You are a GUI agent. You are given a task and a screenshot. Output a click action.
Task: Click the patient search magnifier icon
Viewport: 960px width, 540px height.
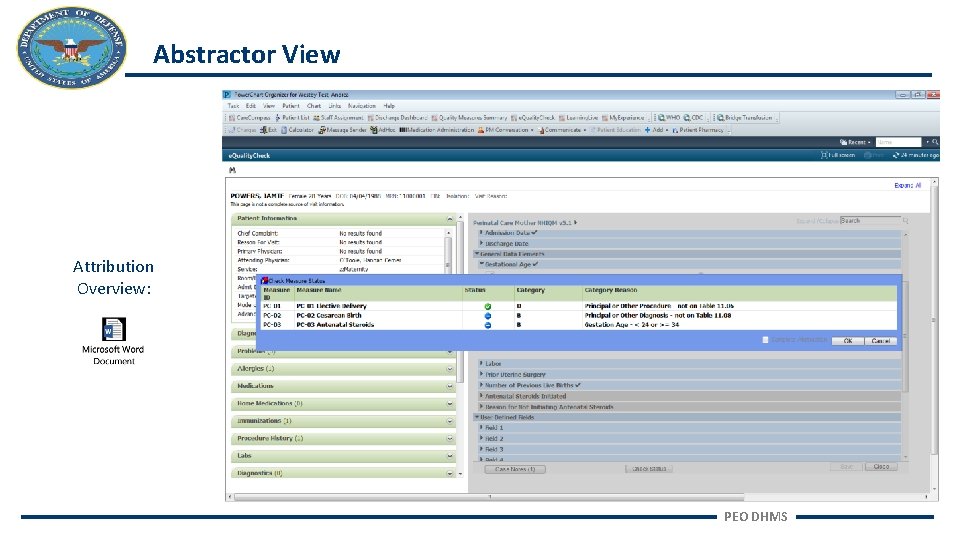tap(934, 142)
